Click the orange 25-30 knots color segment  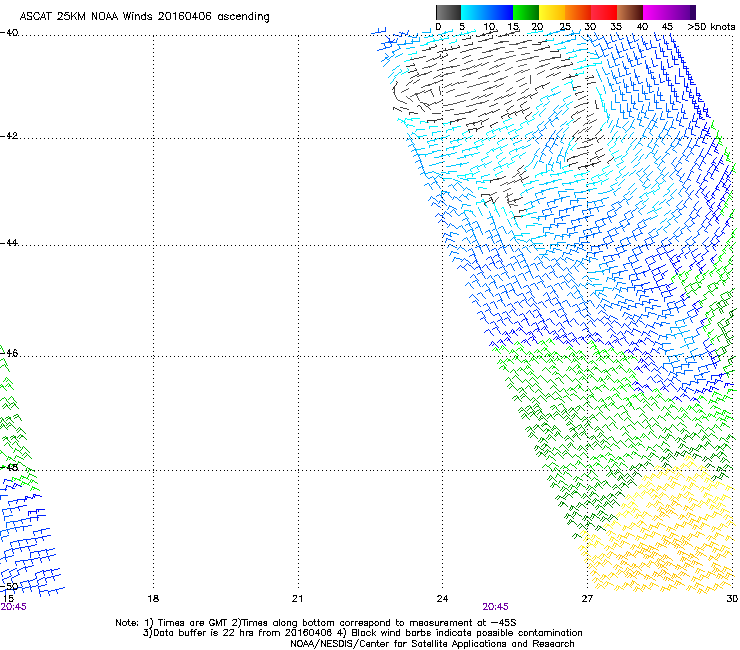coord(578,12)
